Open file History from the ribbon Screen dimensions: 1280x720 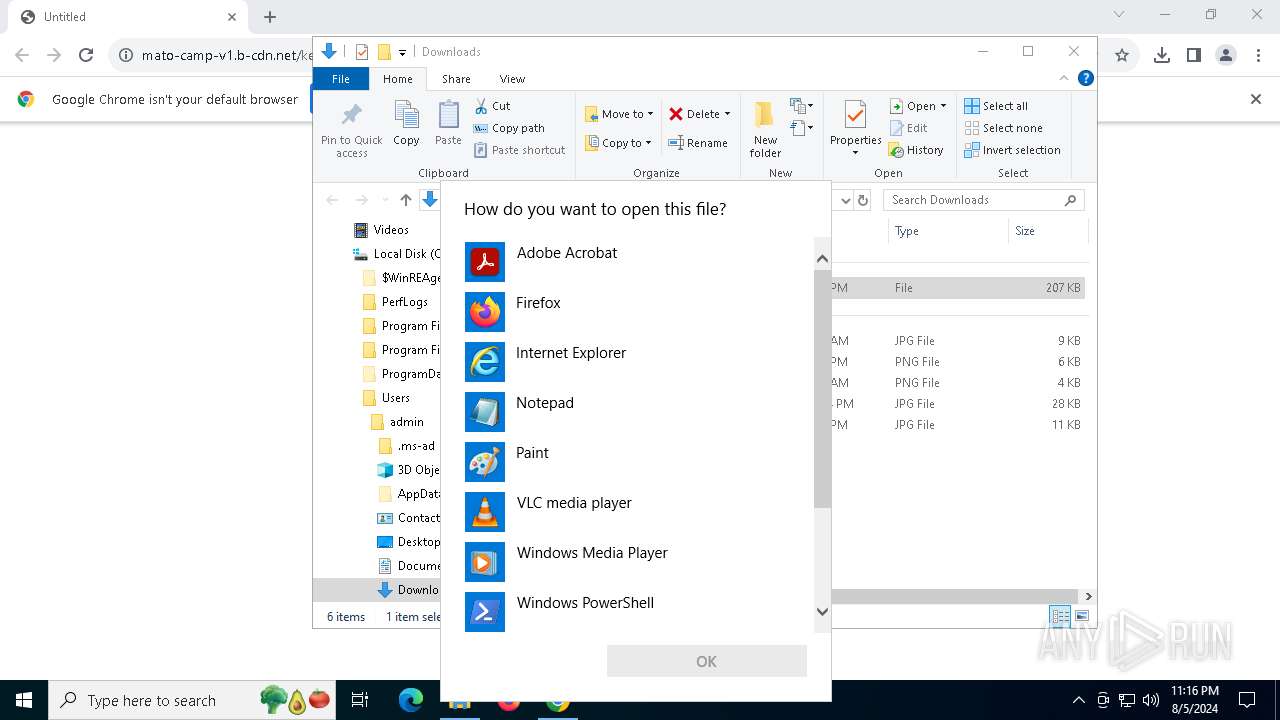coord(916,150)
